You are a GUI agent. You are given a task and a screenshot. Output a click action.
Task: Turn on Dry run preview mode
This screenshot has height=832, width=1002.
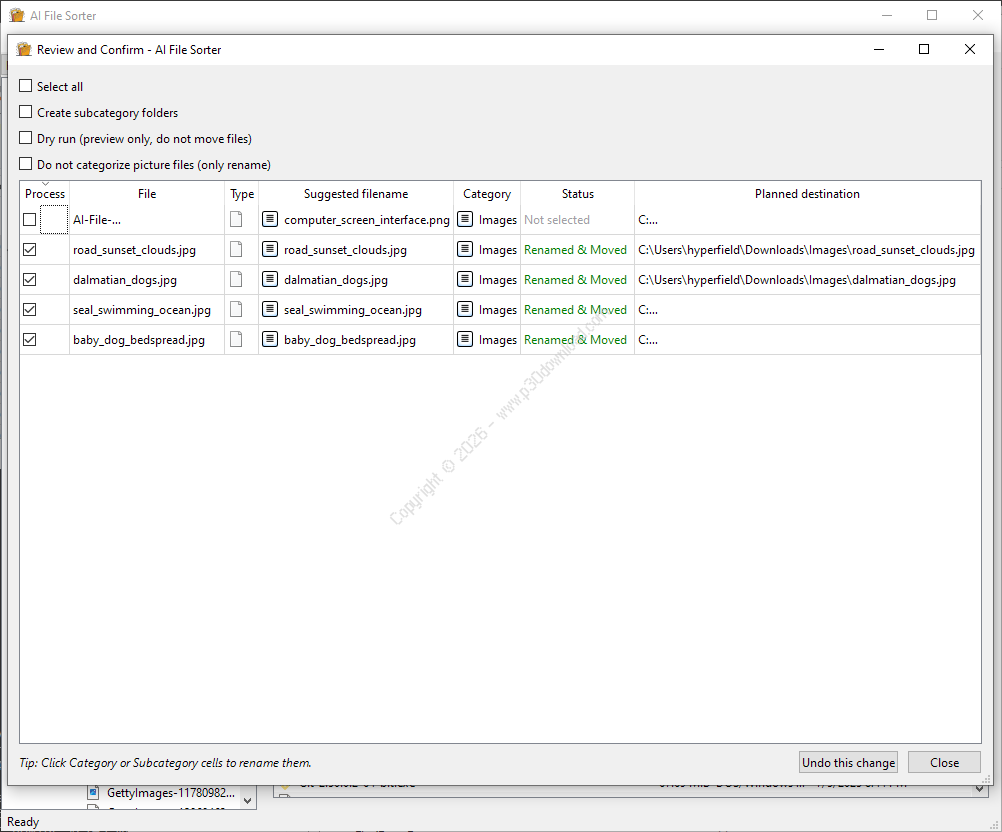tap(26, 139)
